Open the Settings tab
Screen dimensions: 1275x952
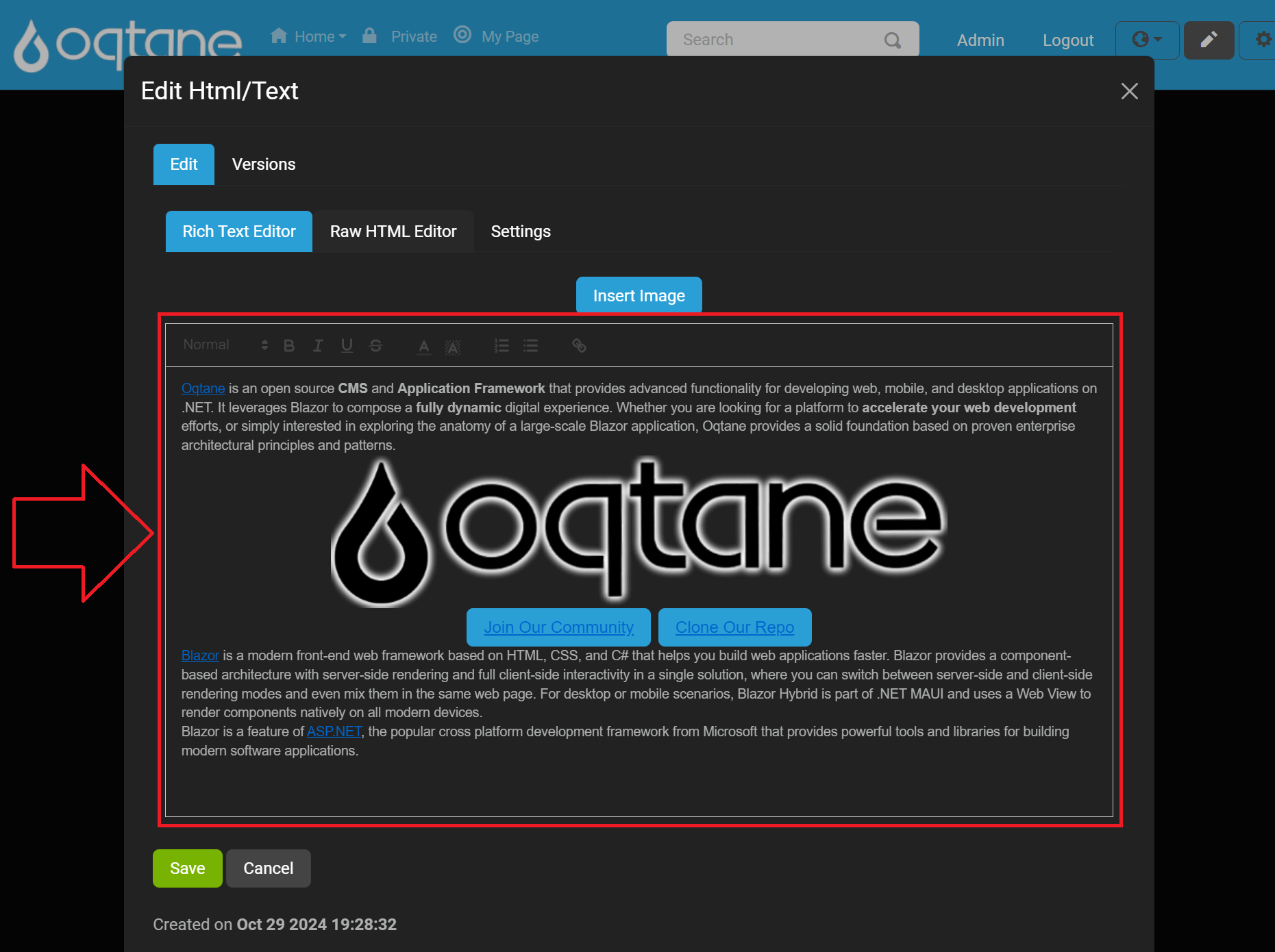pos(521,231)
